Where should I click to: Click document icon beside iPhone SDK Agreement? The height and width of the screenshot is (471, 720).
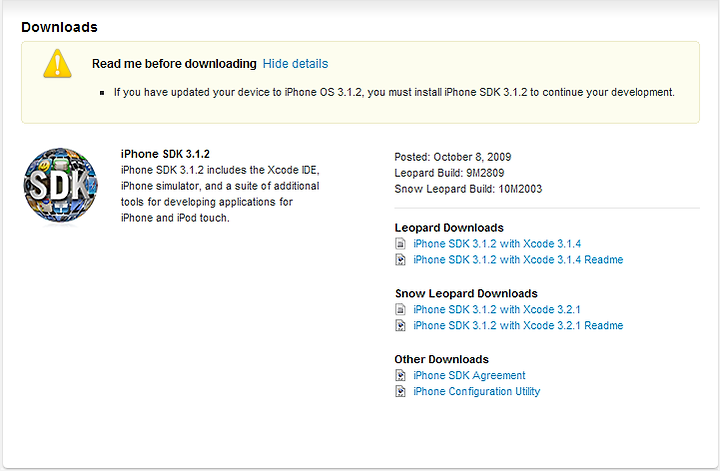point(400,376)
